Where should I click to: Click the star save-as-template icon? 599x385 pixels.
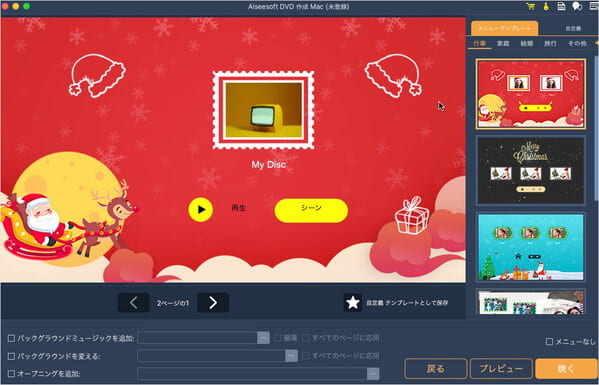[353, 303]
